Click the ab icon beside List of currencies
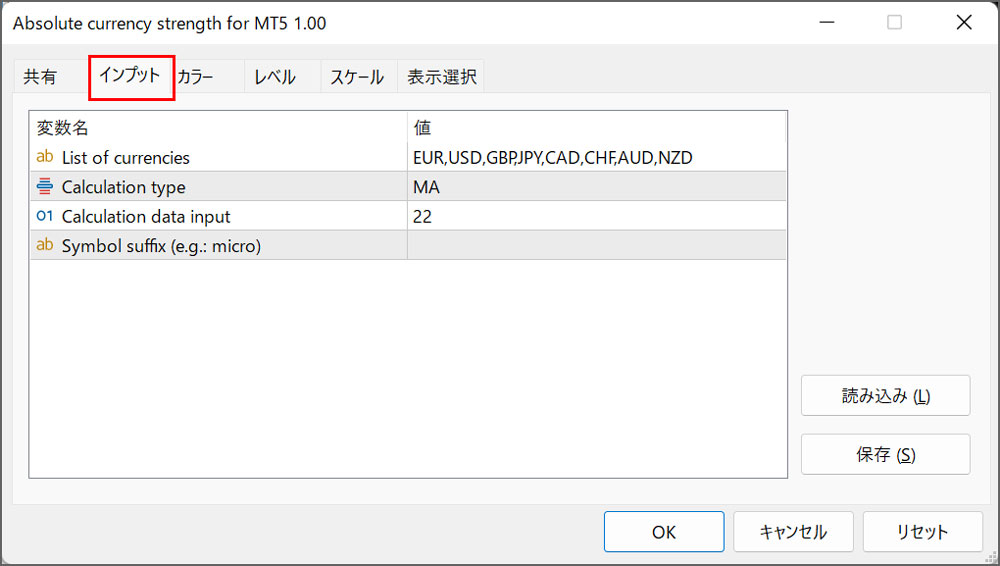1000x566 pixels. point(45,156)
